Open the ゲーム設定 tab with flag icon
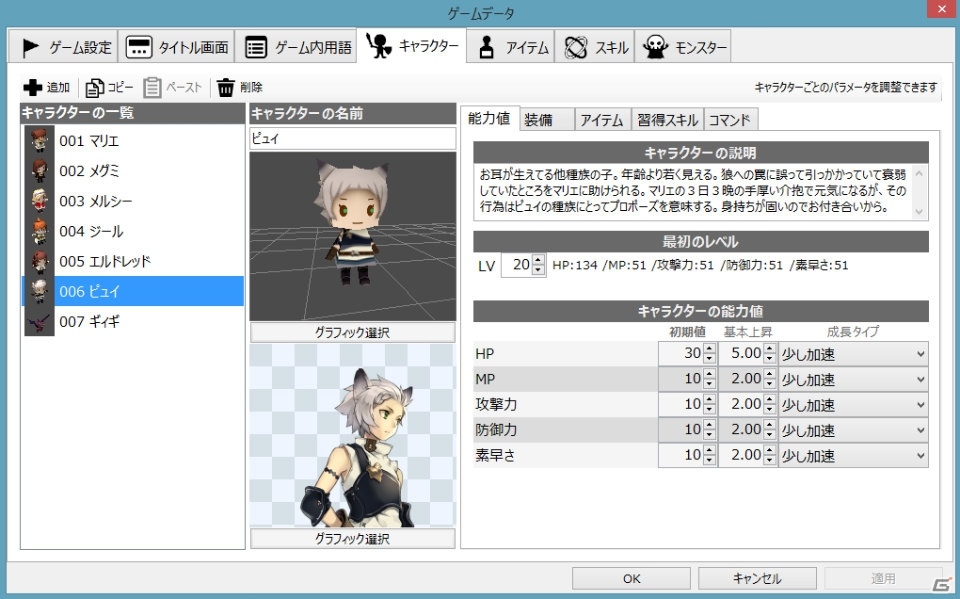This screenshot has height=599, width=960. [x=63, y=47]
